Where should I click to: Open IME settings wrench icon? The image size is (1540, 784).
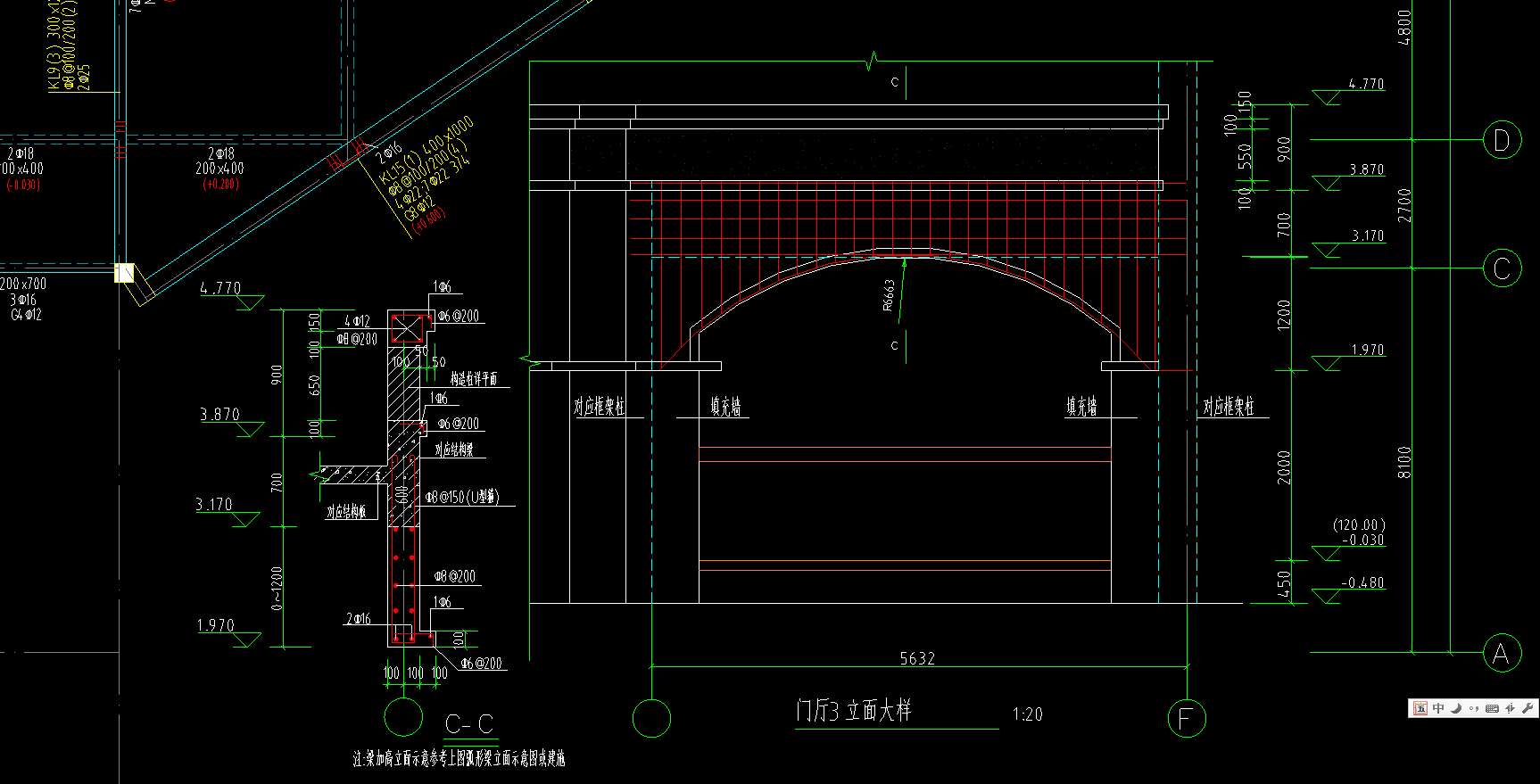[x=1527, y=708]
